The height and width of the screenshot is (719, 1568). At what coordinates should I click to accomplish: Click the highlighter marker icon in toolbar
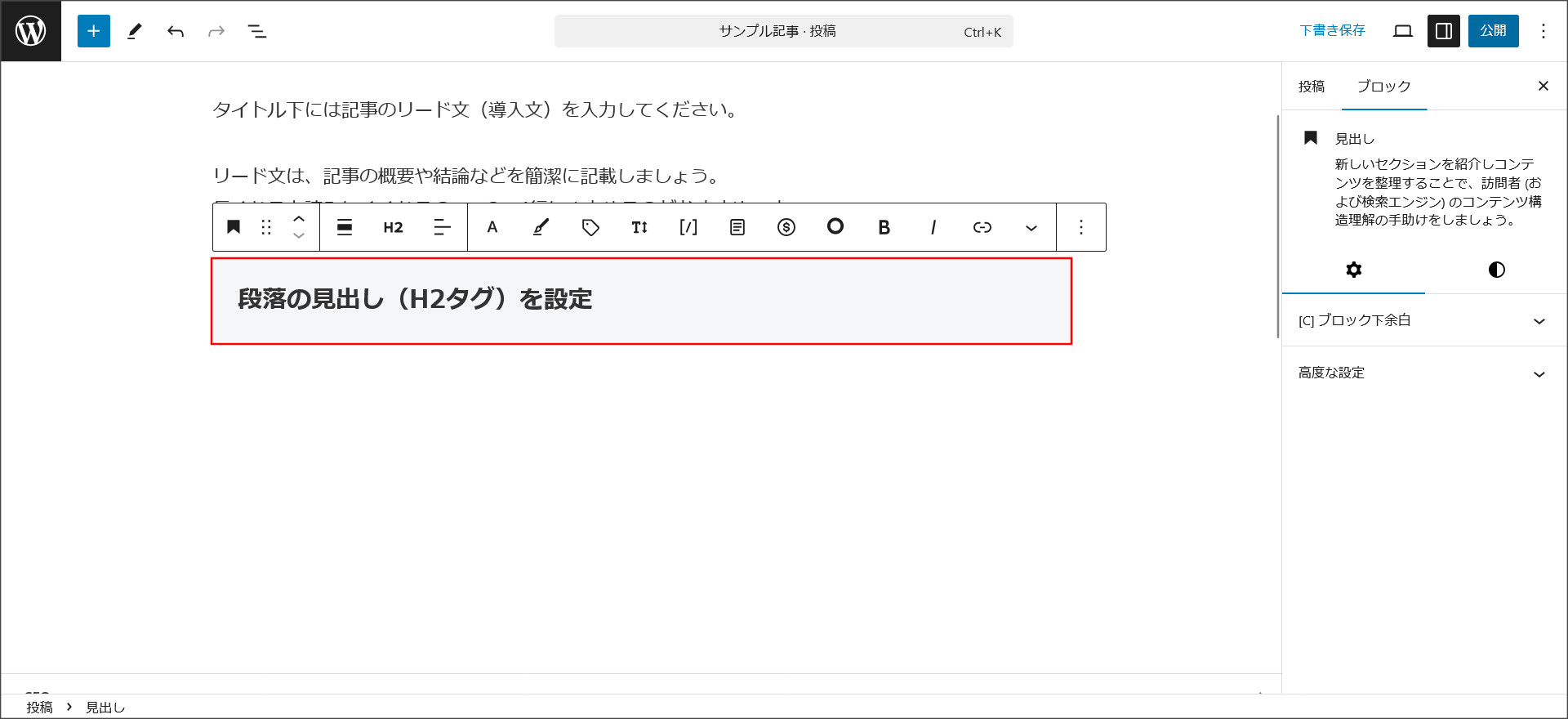pyautogui.click(x=541, y=227)
